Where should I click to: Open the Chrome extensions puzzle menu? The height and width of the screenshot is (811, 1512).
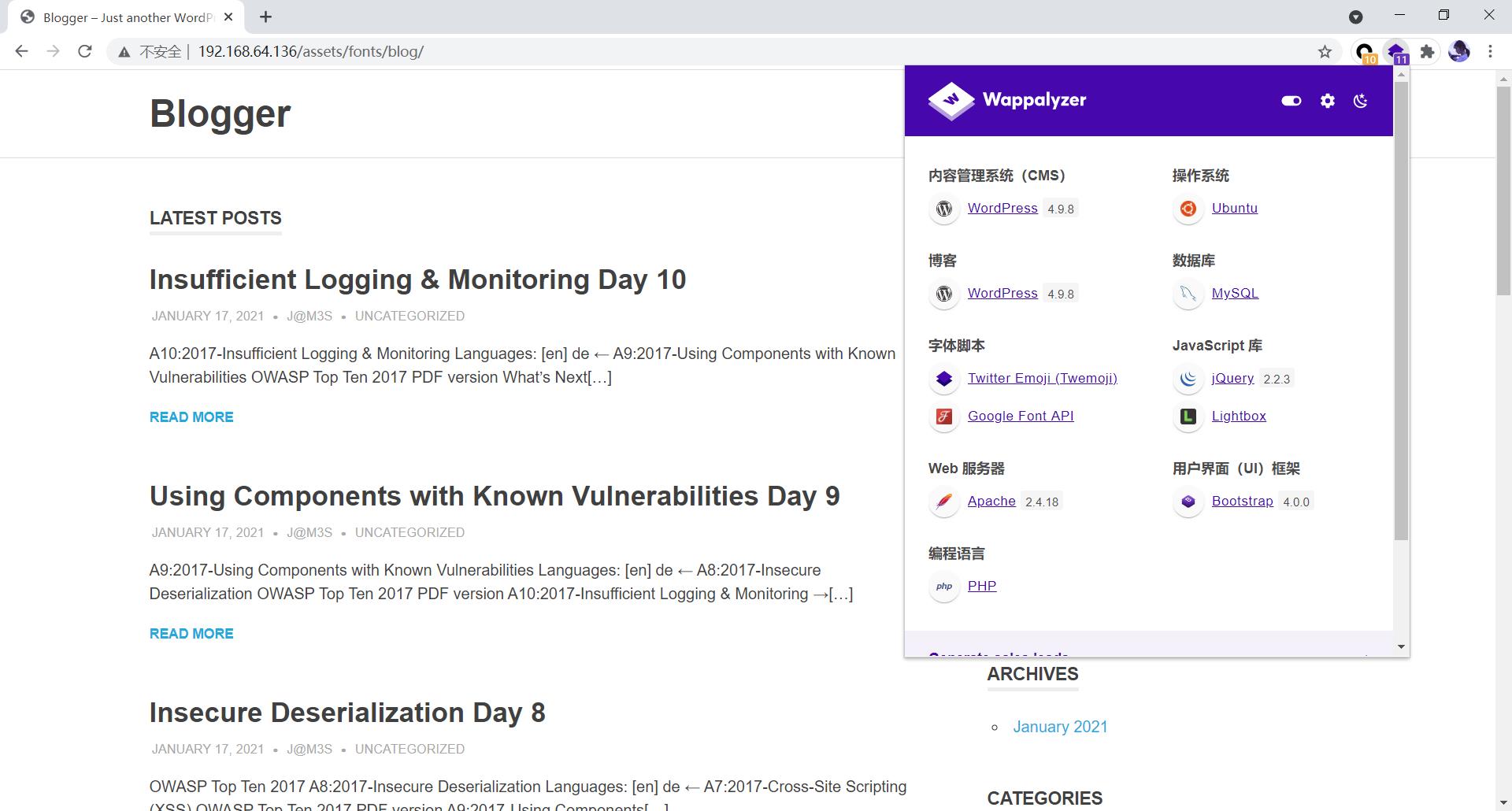point(1427,52)
